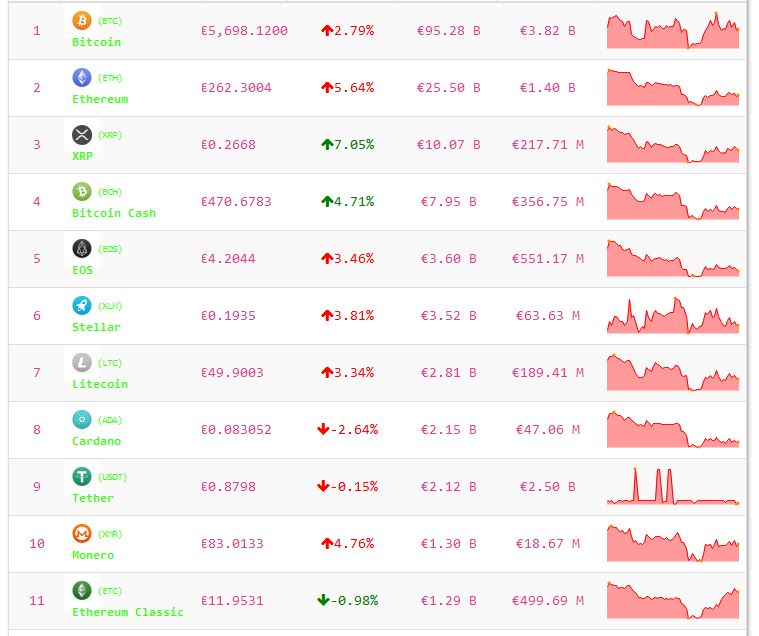Open the Bitcoin coin name link
Screen dimensions: 759x636
click(x=96, y=42)
